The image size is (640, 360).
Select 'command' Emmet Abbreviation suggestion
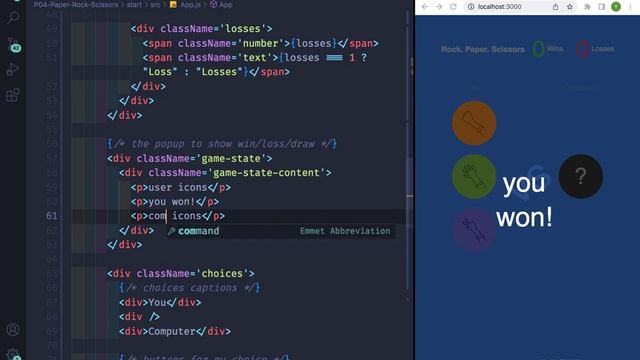tap(281, 231)
